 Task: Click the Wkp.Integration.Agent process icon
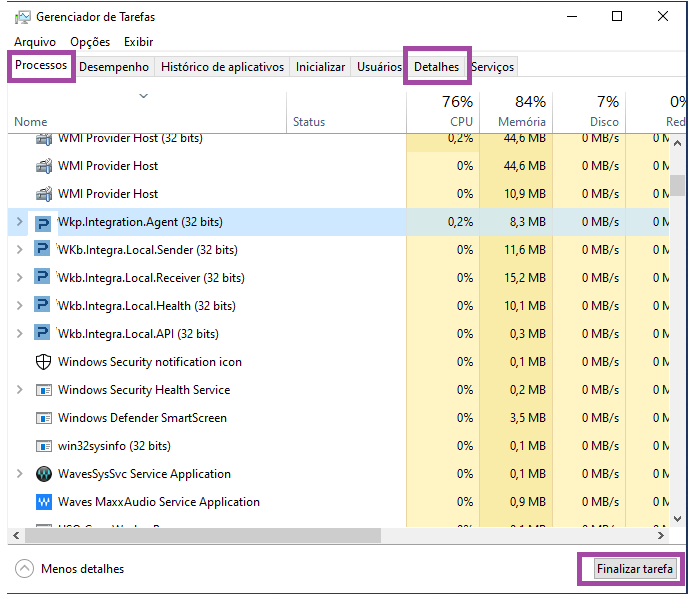[42, 223]
